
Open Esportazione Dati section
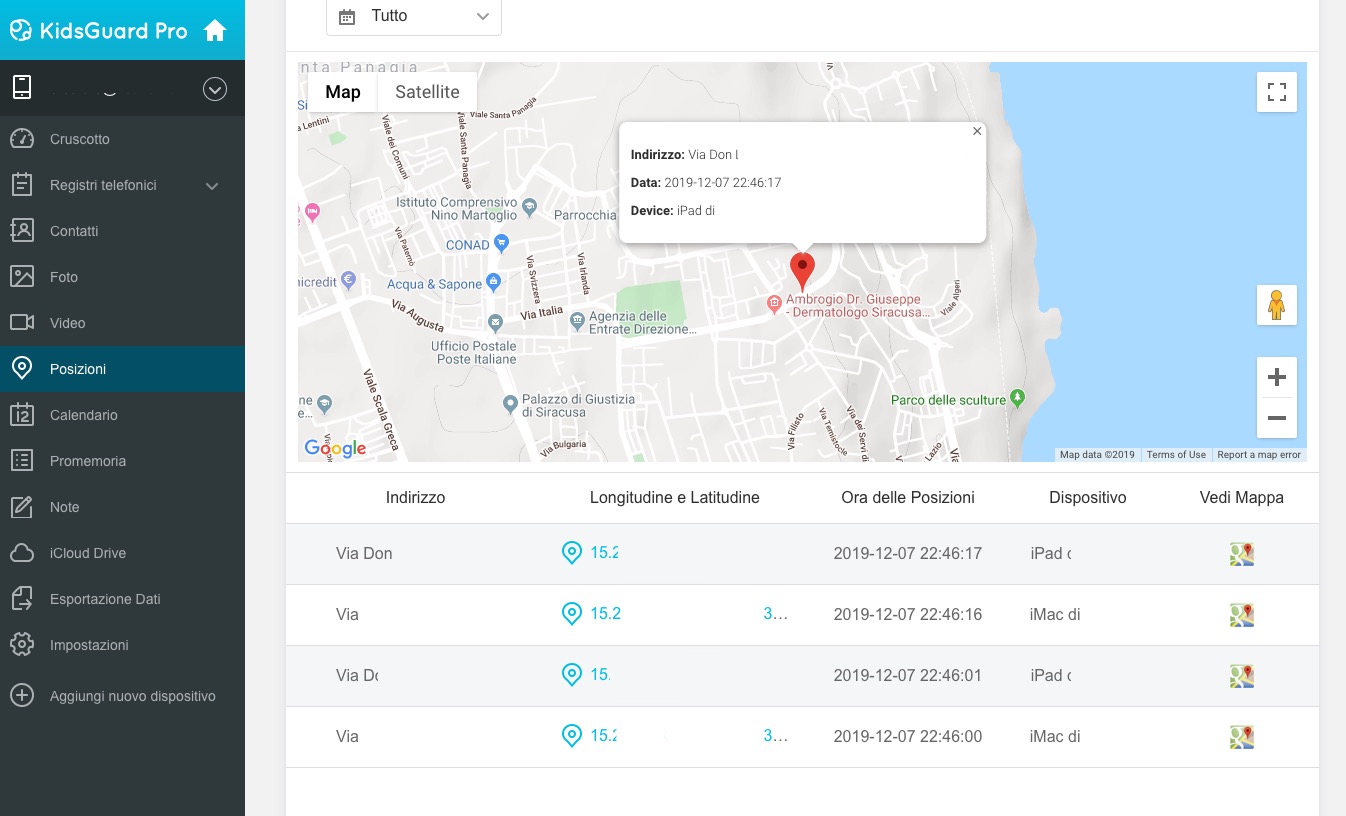point(105,599)
